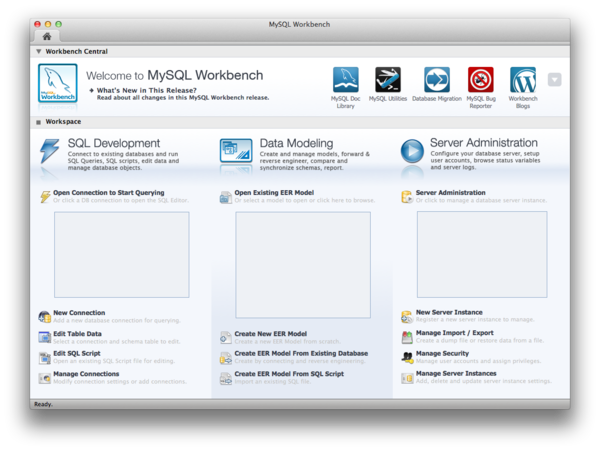This screenshot has height=451, width=600.
Task: Click inside the empty EER models list box
Action: [303, 265]
